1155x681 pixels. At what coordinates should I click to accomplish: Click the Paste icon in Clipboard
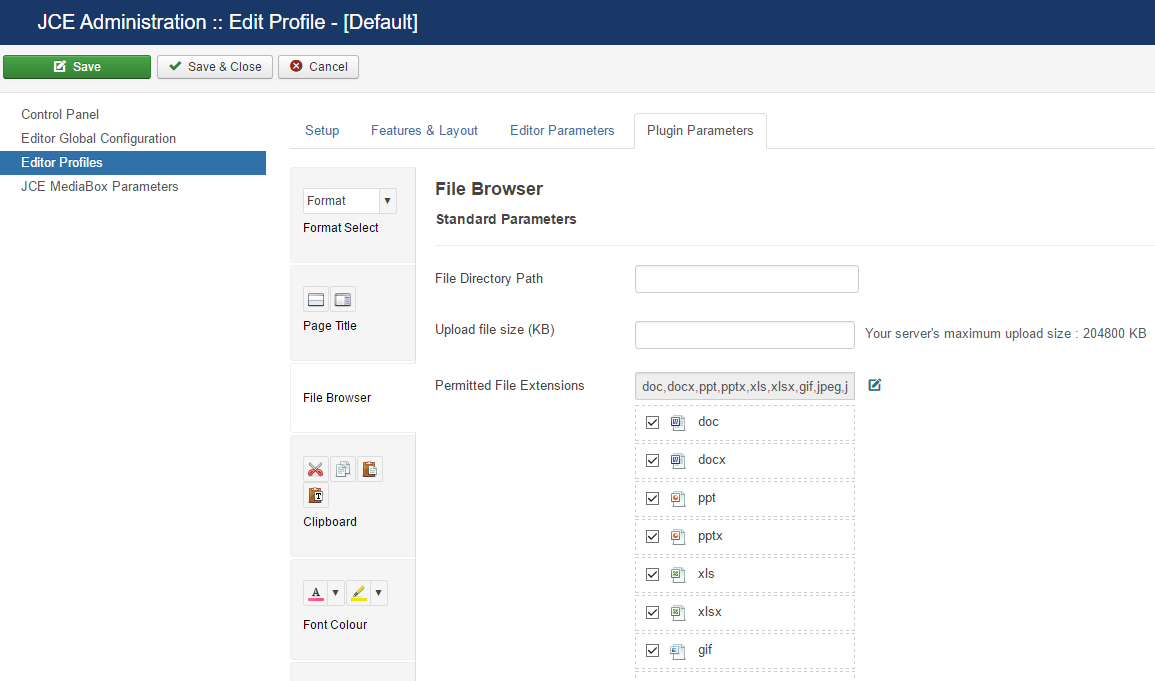(370, 469)
